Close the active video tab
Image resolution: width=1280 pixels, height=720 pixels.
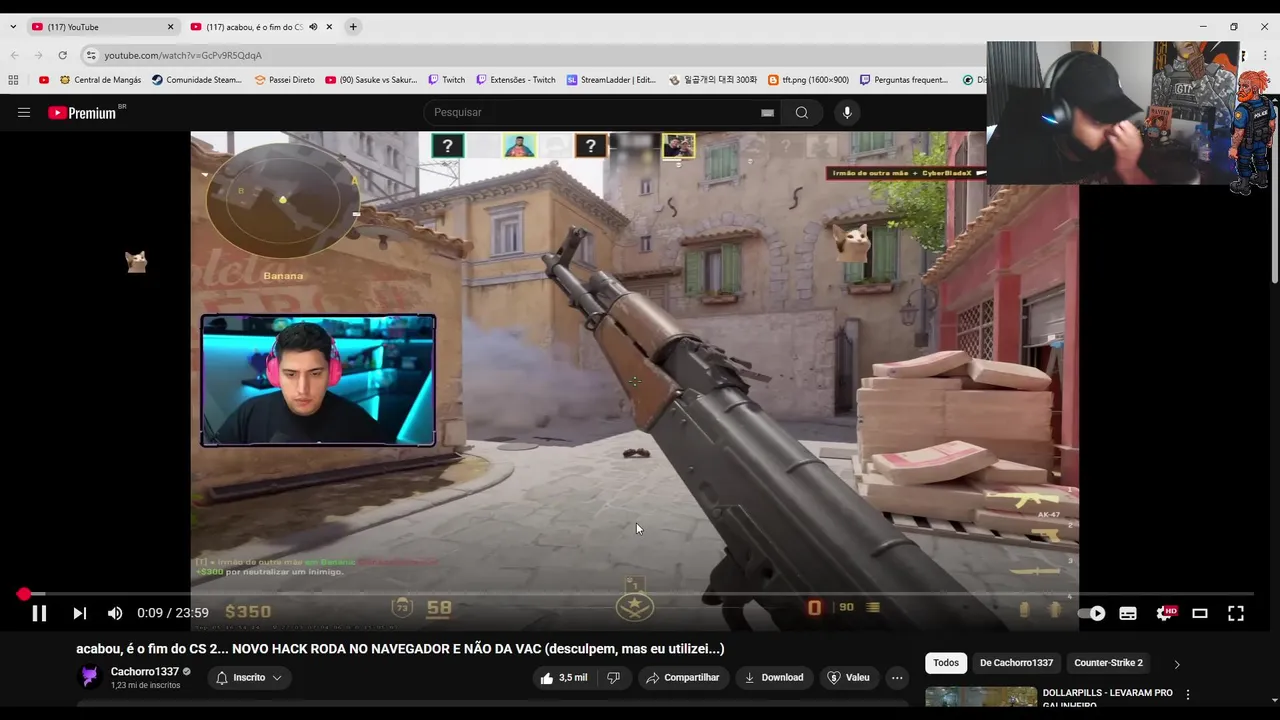coord(329,27)
